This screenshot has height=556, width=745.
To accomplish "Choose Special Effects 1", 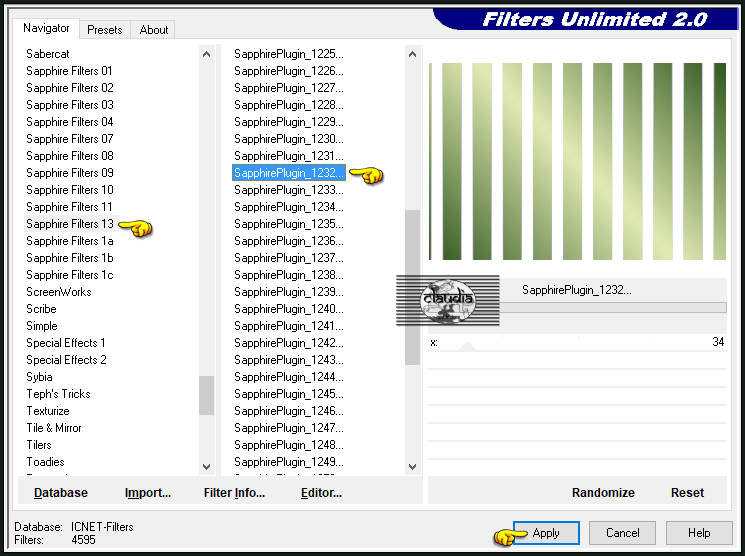I will (66, 343).
